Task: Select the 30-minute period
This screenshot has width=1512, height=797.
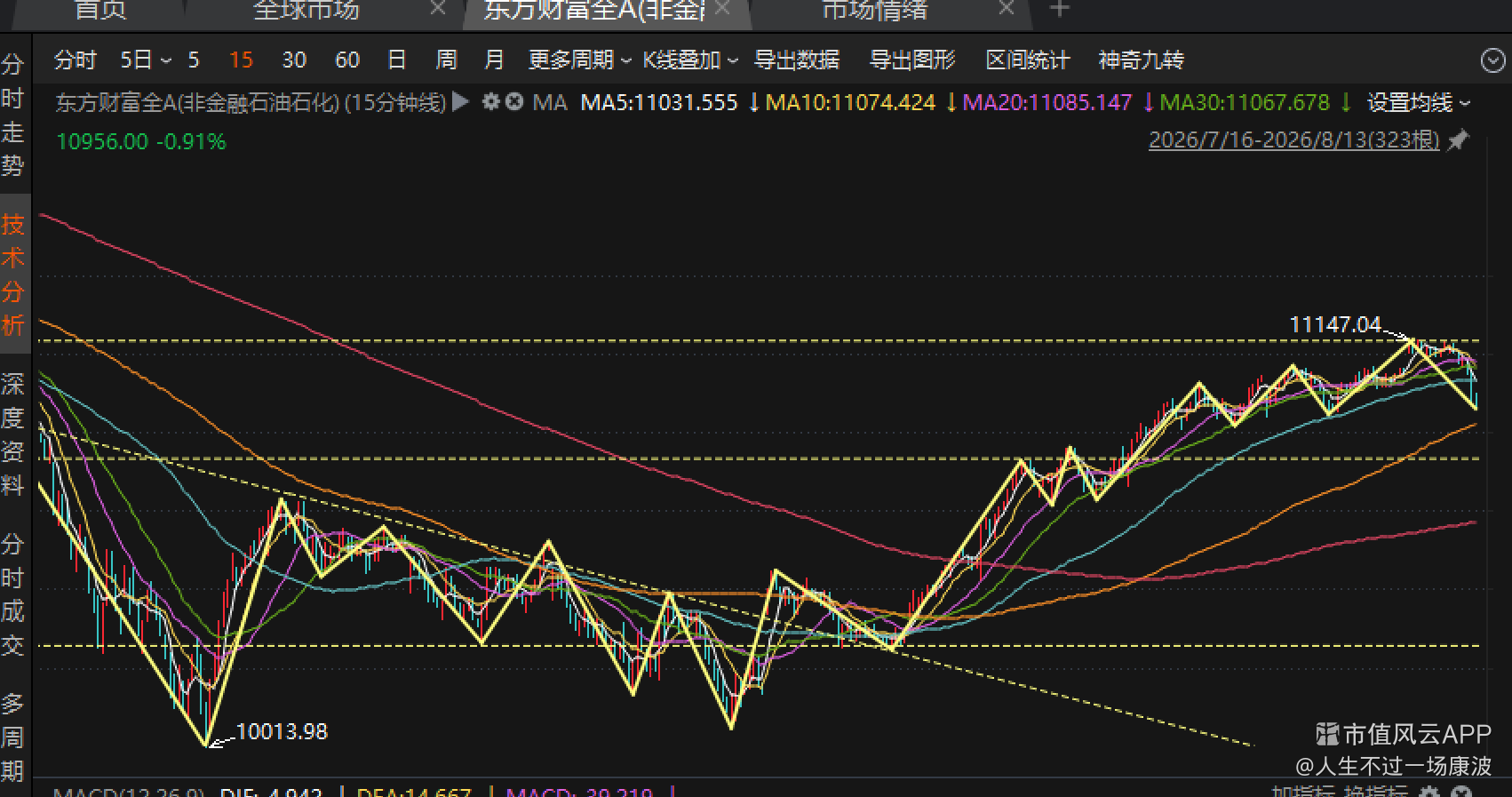Action: coord(294,60)
